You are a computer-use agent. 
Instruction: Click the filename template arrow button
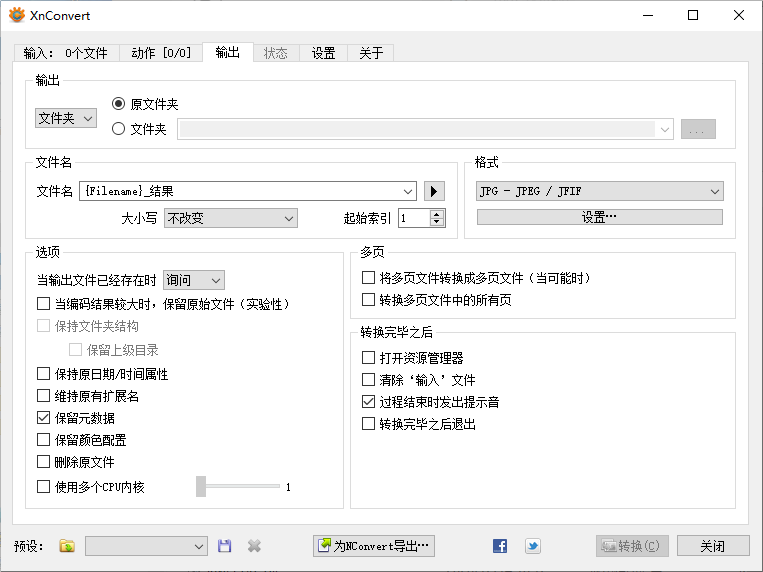(x=434, y=191)
